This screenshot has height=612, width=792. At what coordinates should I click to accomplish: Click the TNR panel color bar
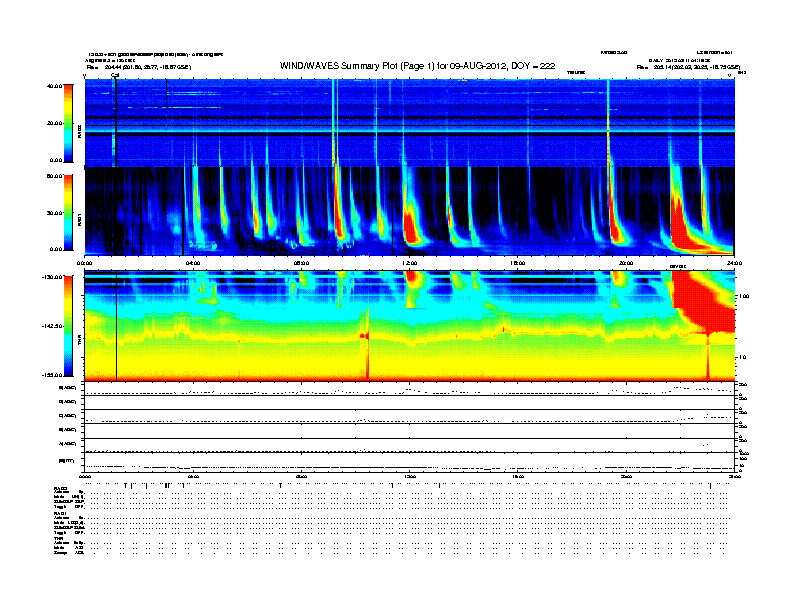68,326
